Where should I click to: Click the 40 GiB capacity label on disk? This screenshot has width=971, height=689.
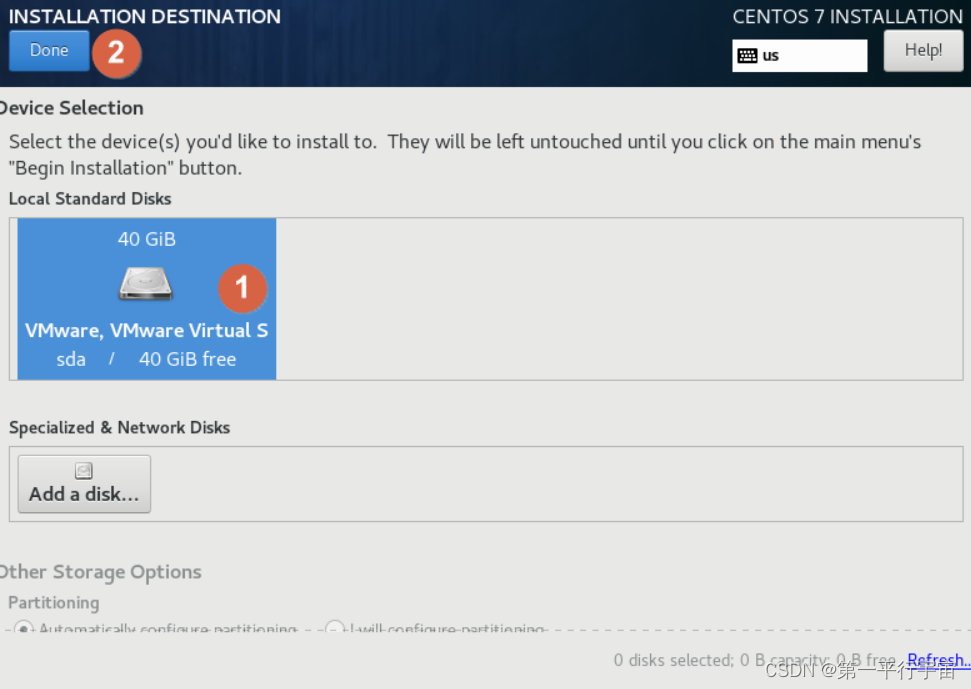147,239
